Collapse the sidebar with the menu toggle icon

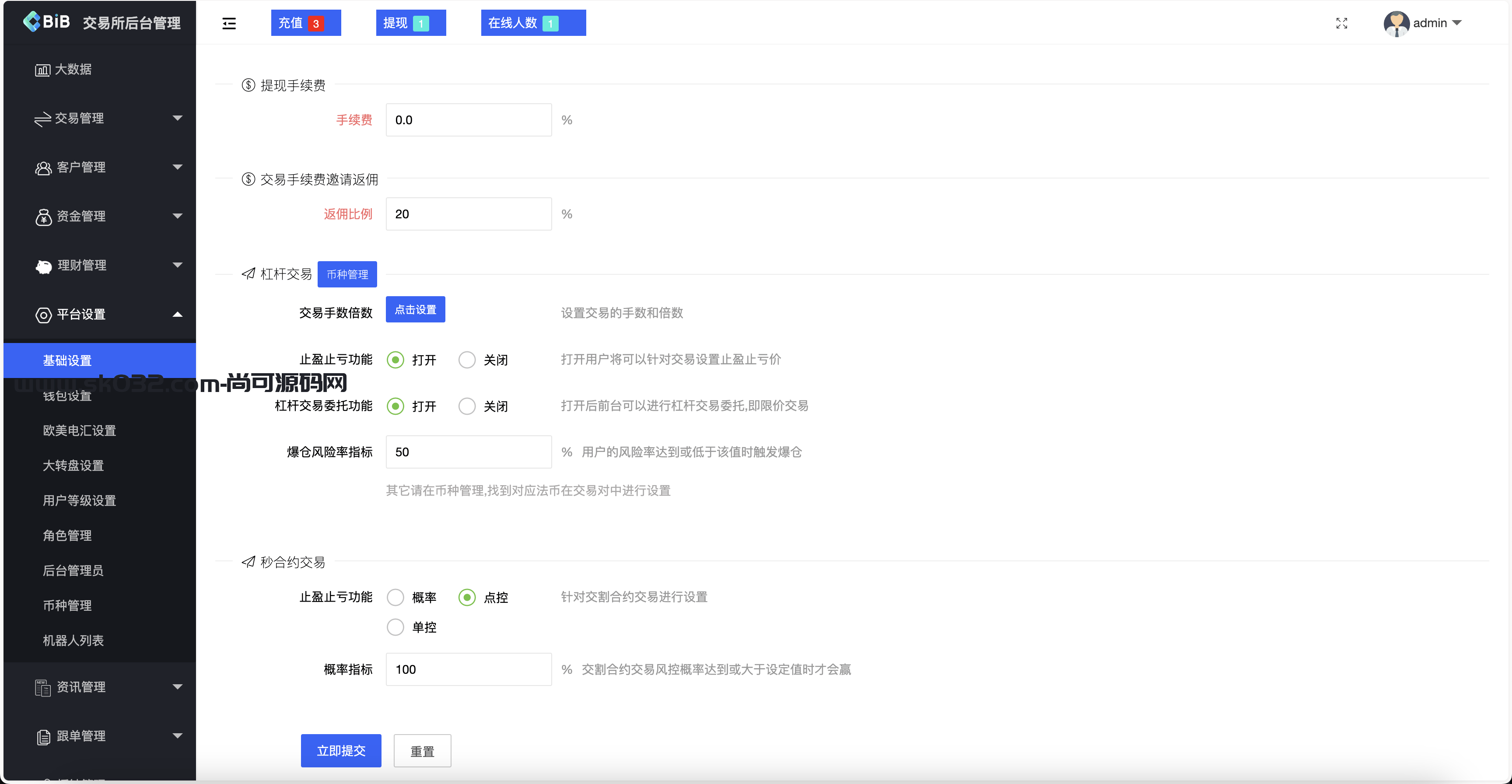(x=229, y=24)
